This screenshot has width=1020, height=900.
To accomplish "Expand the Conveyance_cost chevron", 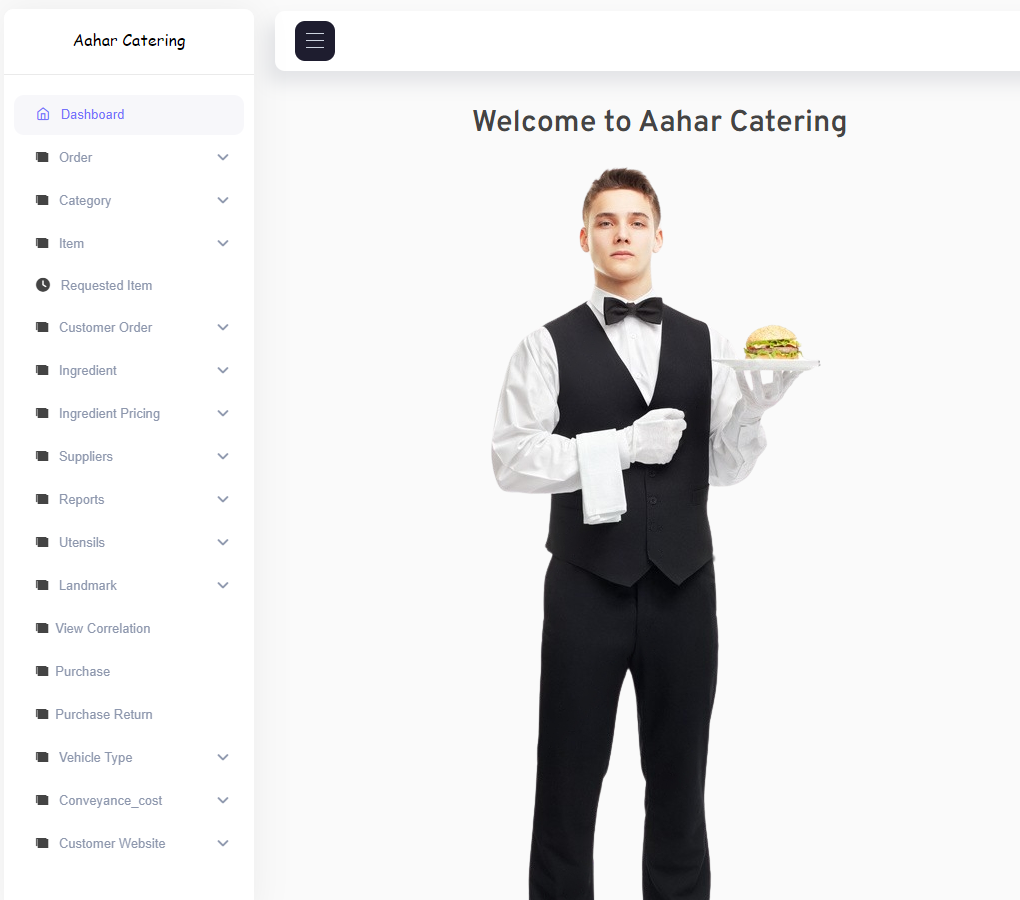I will click(x=223, y=800).
